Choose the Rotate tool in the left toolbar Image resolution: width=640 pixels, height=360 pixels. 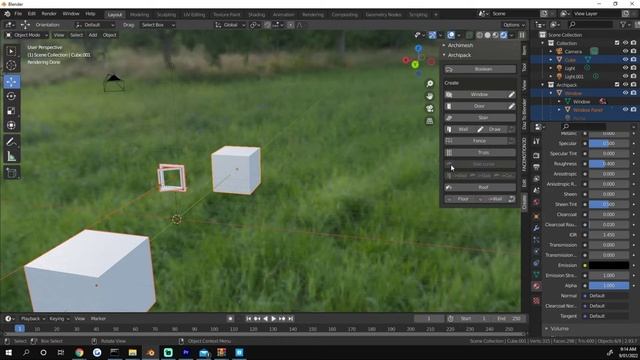11,96
